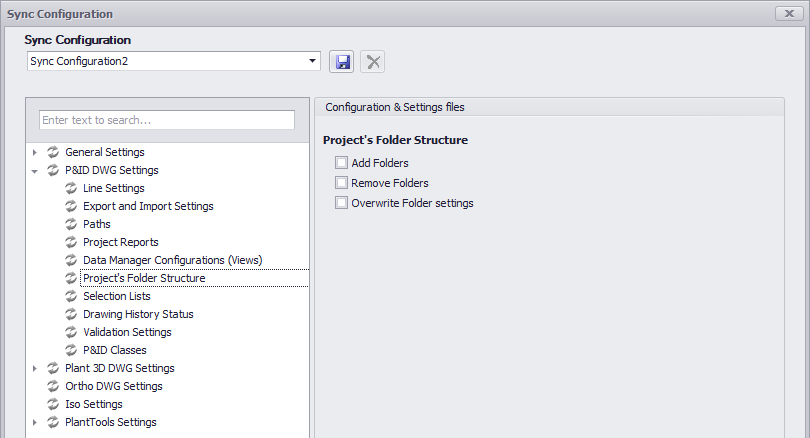Click sync icon beside Plant 3D DWG Settings
Screen dimensions: 810x438
point(53,368)
